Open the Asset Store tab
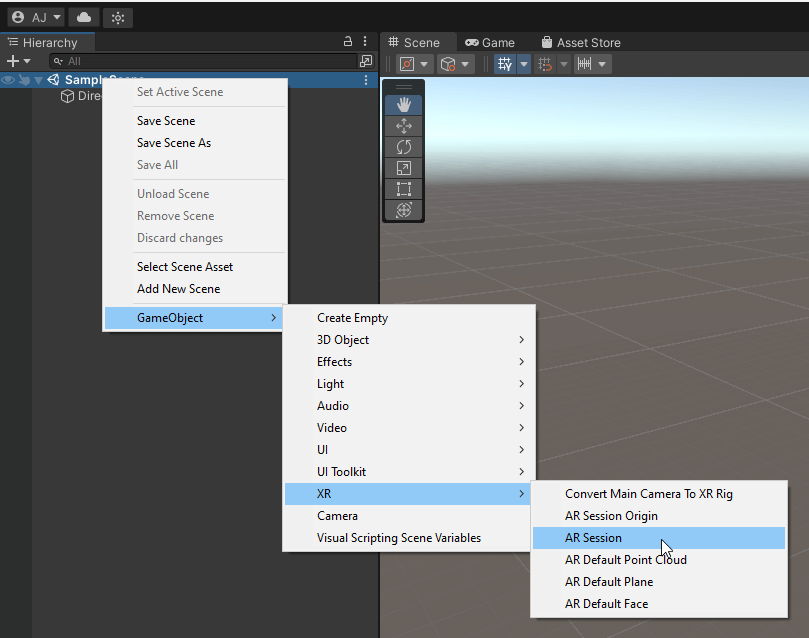Screen dimensions: 809x638 [x=580, y=42]
